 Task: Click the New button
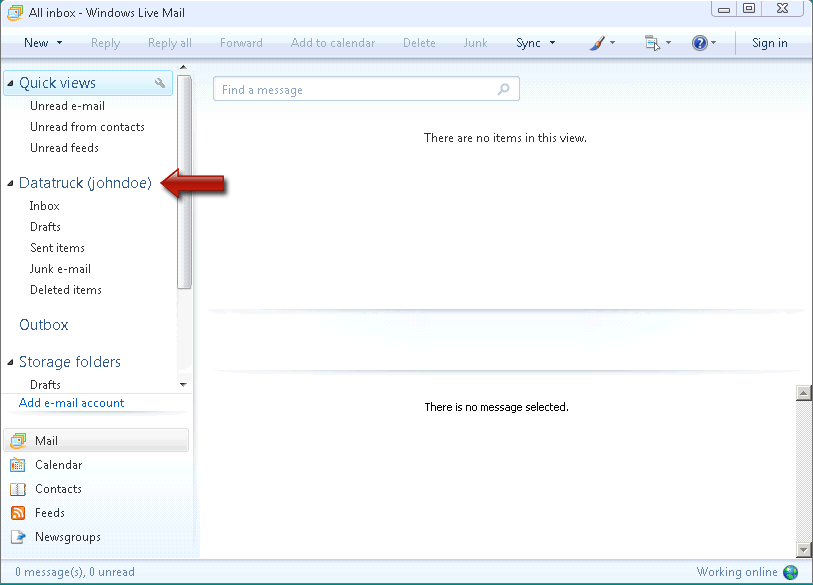tap(36, 43)
